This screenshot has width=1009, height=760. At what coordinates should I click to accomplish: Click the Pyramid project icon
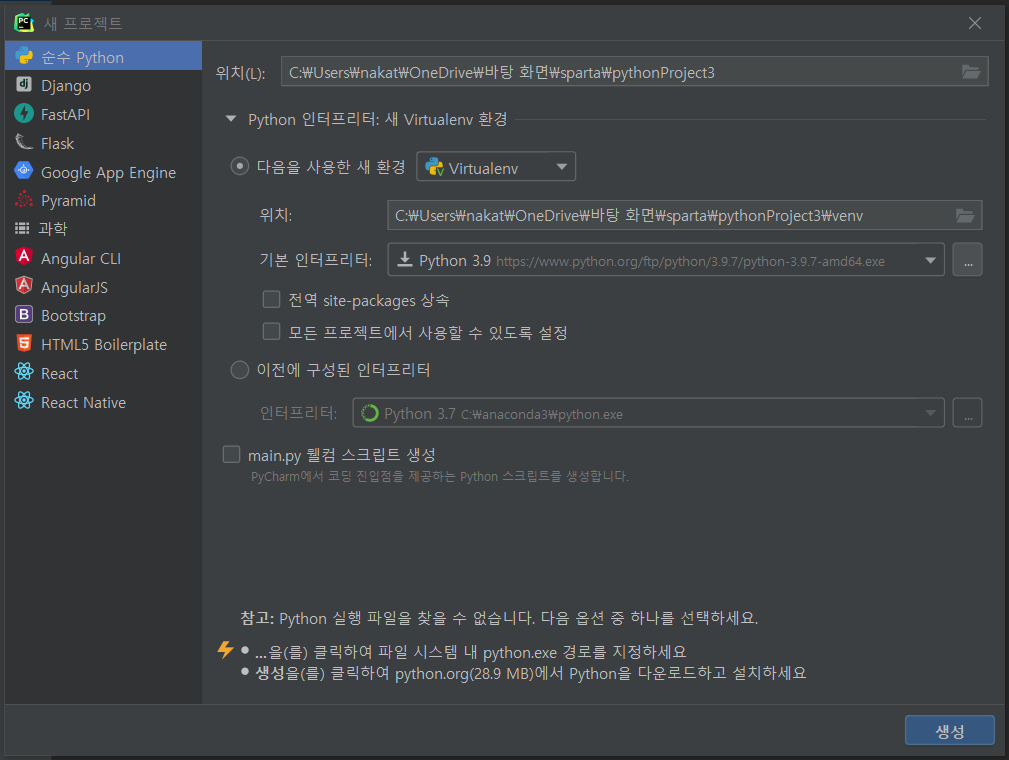point(24,200)
